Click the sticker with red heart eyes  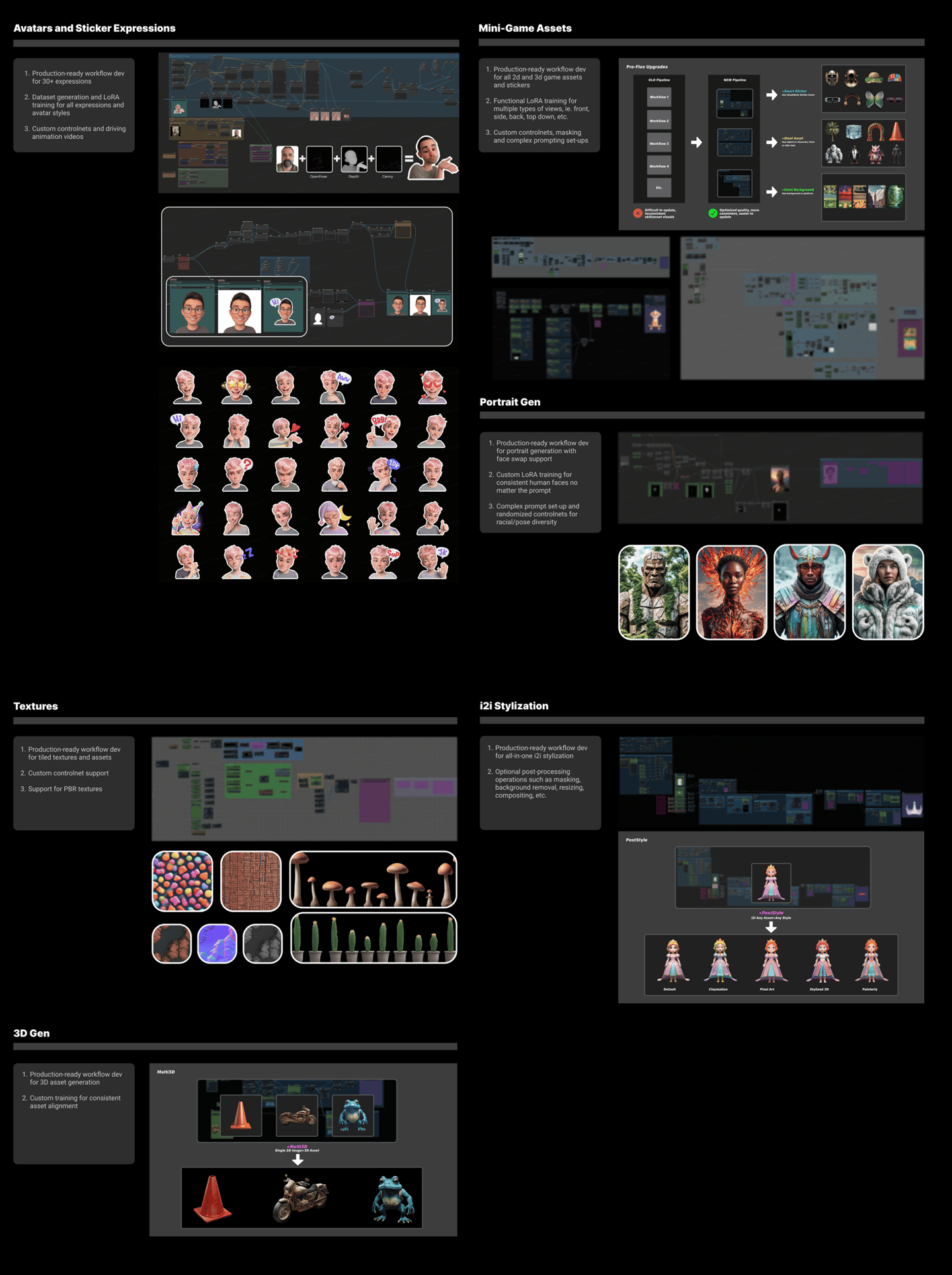(432, 387)
